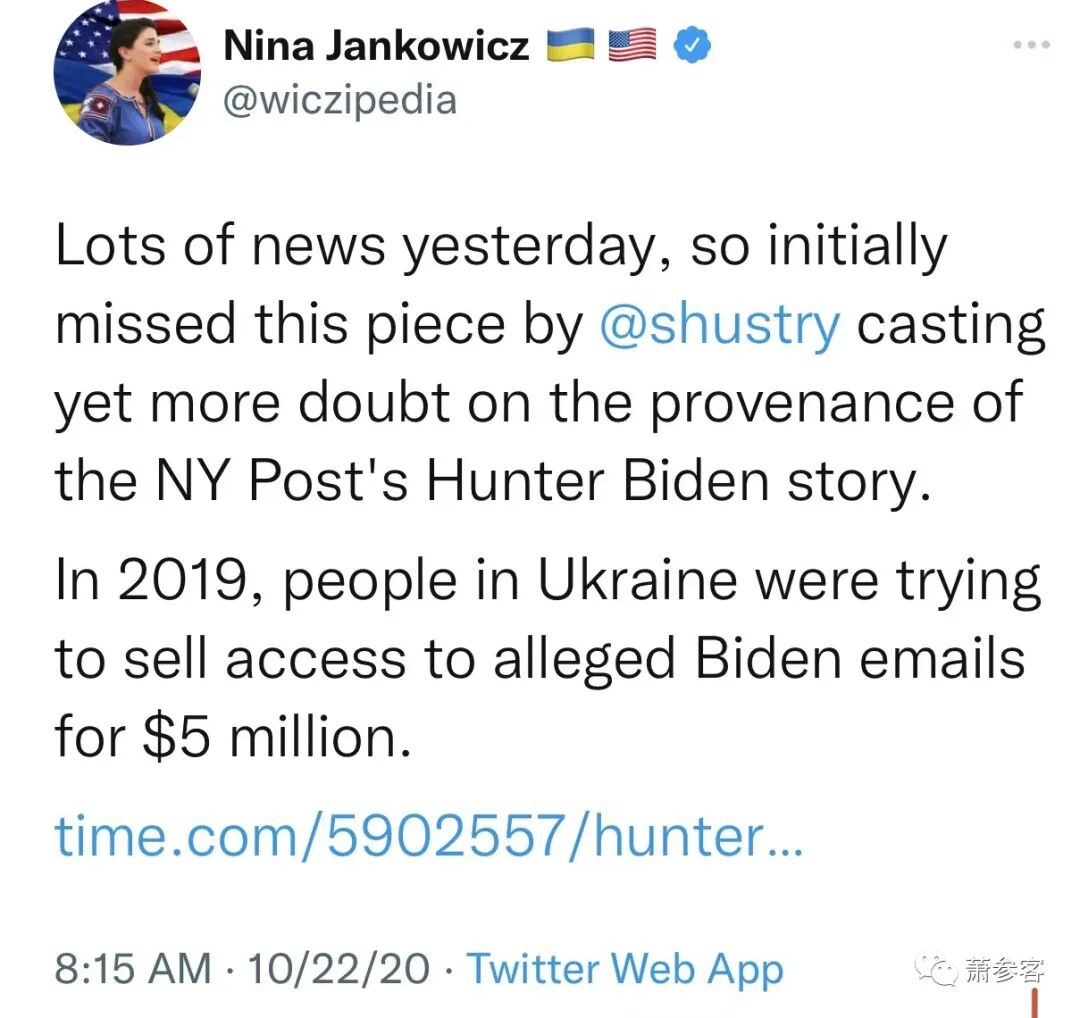Image resolution: width=1080 pixels, height=1018 pixels.
Task: Click the American flag emoji beside the name
Action: point(633,45)
